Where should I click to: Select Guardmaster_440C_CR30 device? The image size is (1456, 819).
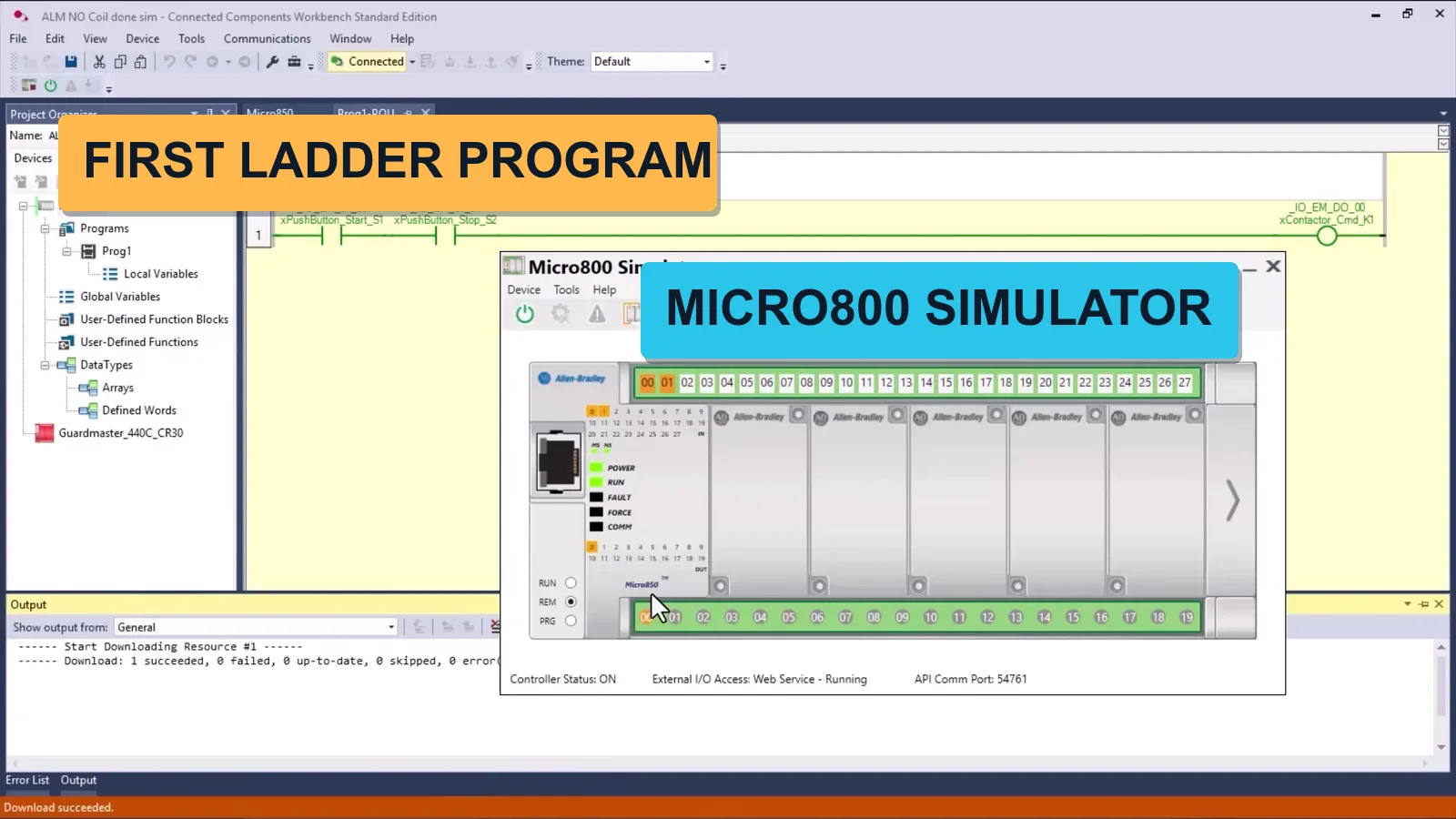coord(121,433)
